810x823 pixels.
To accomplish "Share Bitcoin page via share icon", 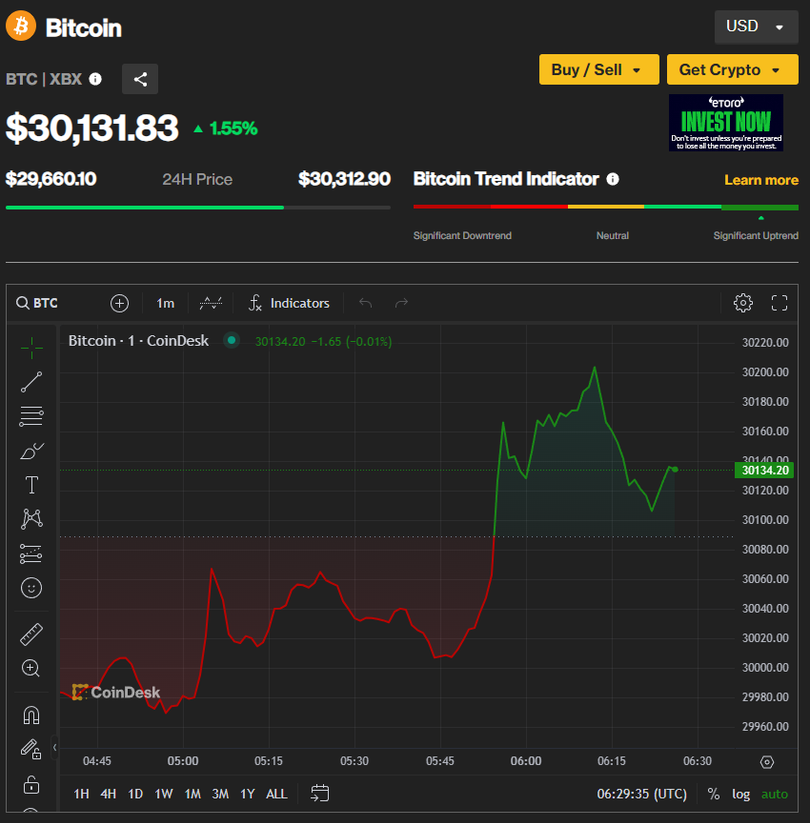I will click(x=140, y=79).
